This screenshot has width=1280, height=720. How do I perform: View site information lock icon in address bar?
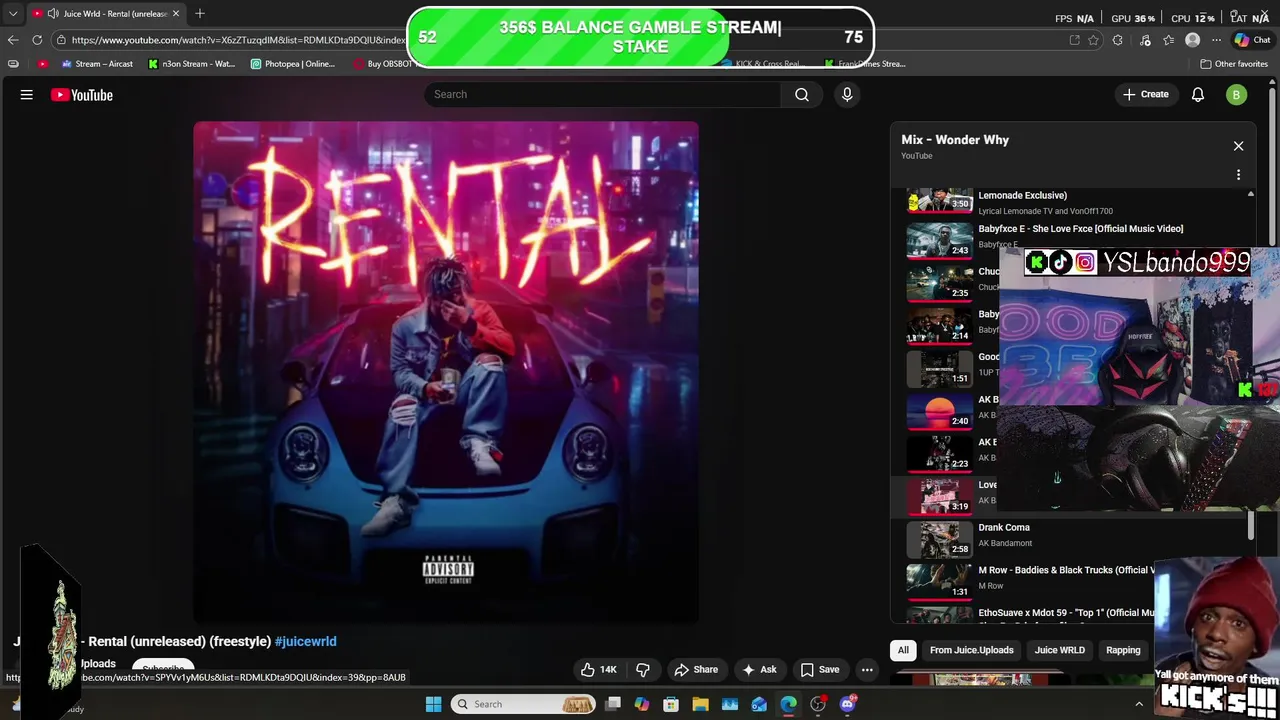coord(62,40)
